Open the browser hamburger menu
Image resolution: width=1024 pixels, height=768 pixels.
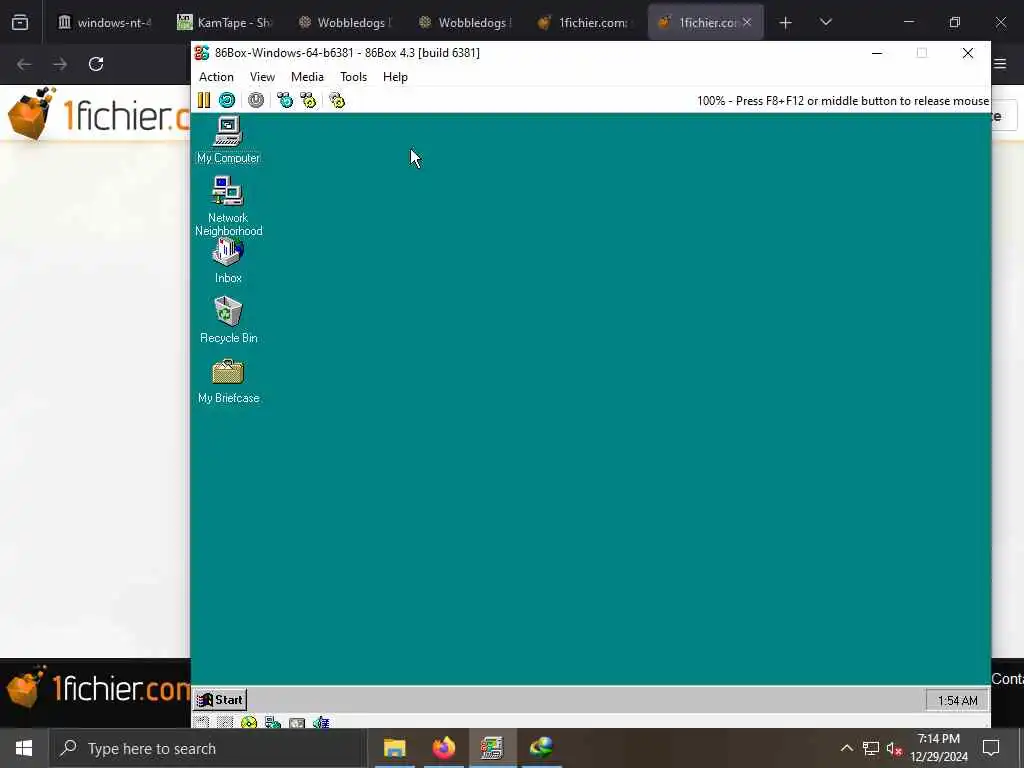(x=1000, y=64)
